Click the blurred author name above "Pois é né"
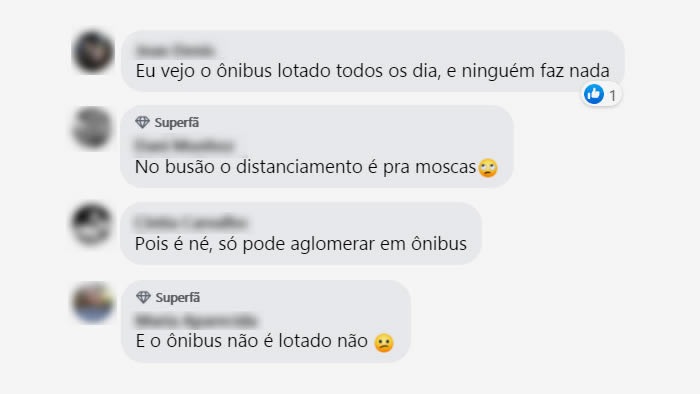The height and width of the screenshot is (394, 700). [x=191, y=222]
